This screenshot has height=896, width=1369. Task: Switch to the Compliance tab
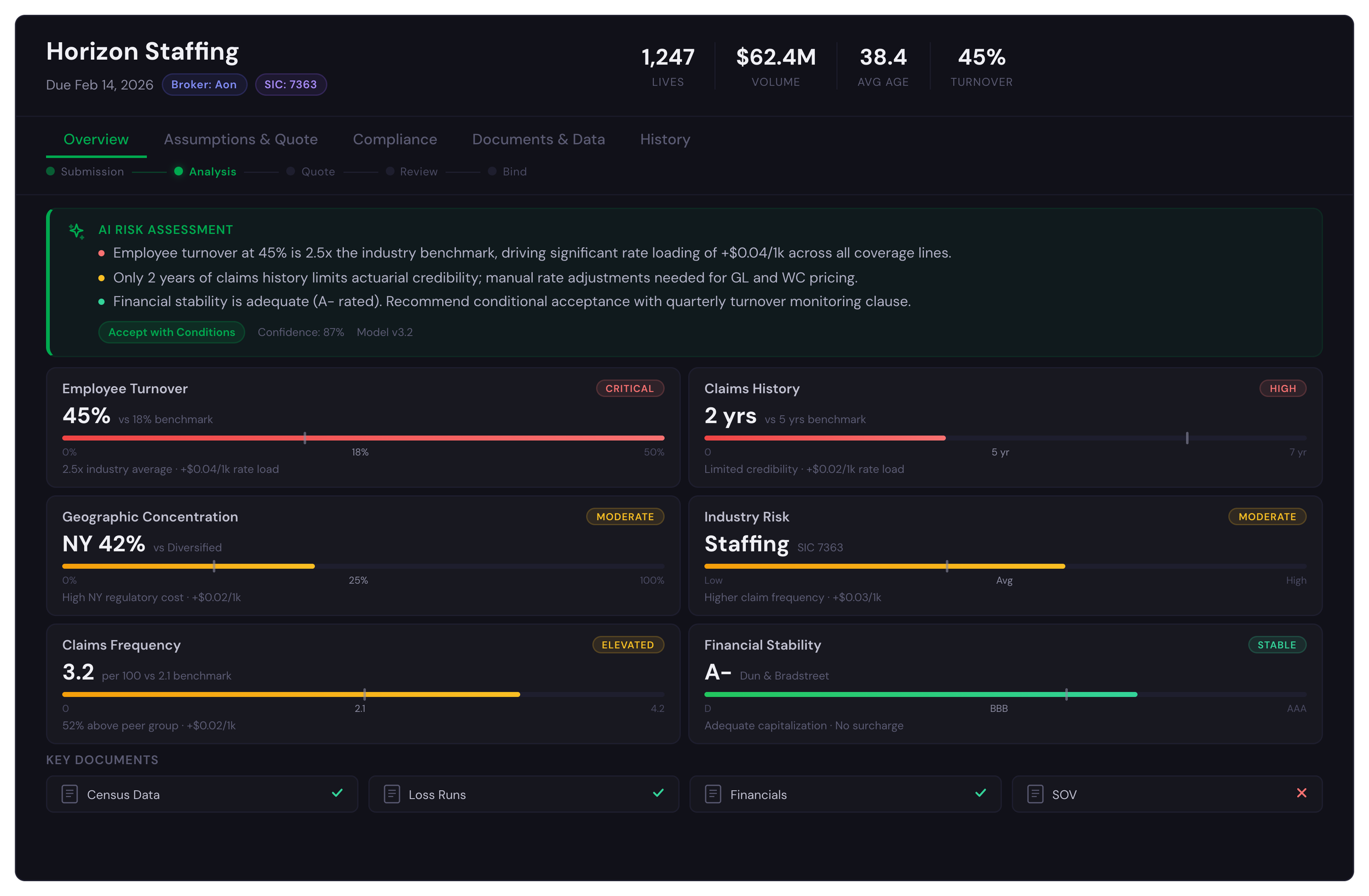click(395, 139)
